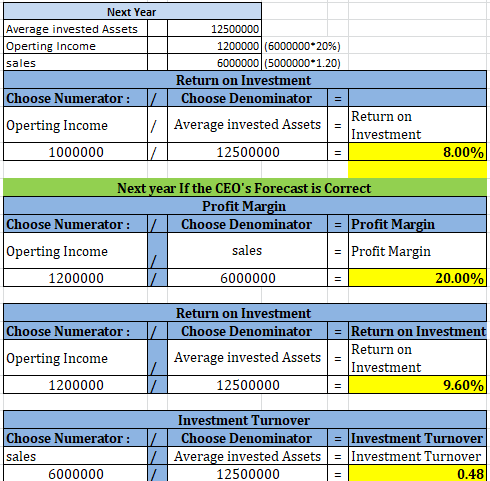The width and height of the screenshot is (490, 481).
Task: Click the yellow 8.00% result cell
Action: point(417,152)
